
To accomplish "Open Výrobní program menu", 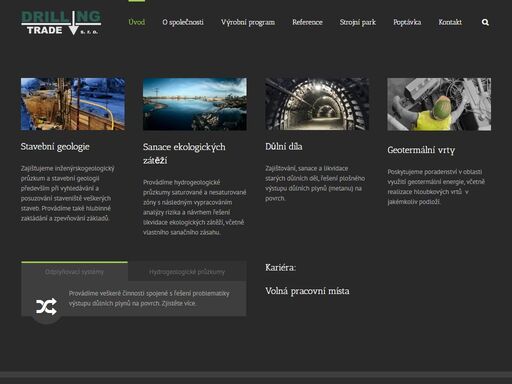I will (248, 22).
